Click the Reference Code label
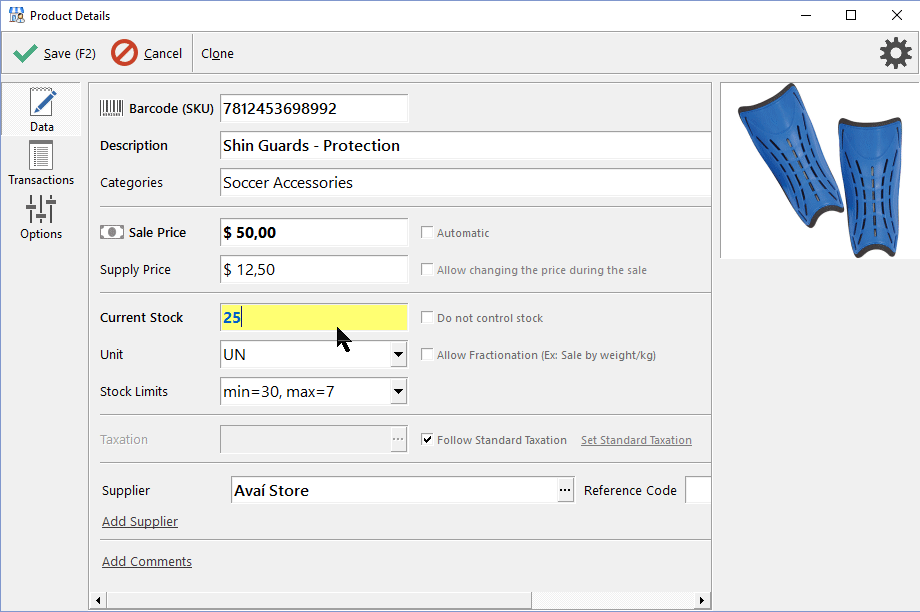 [630, 491]
